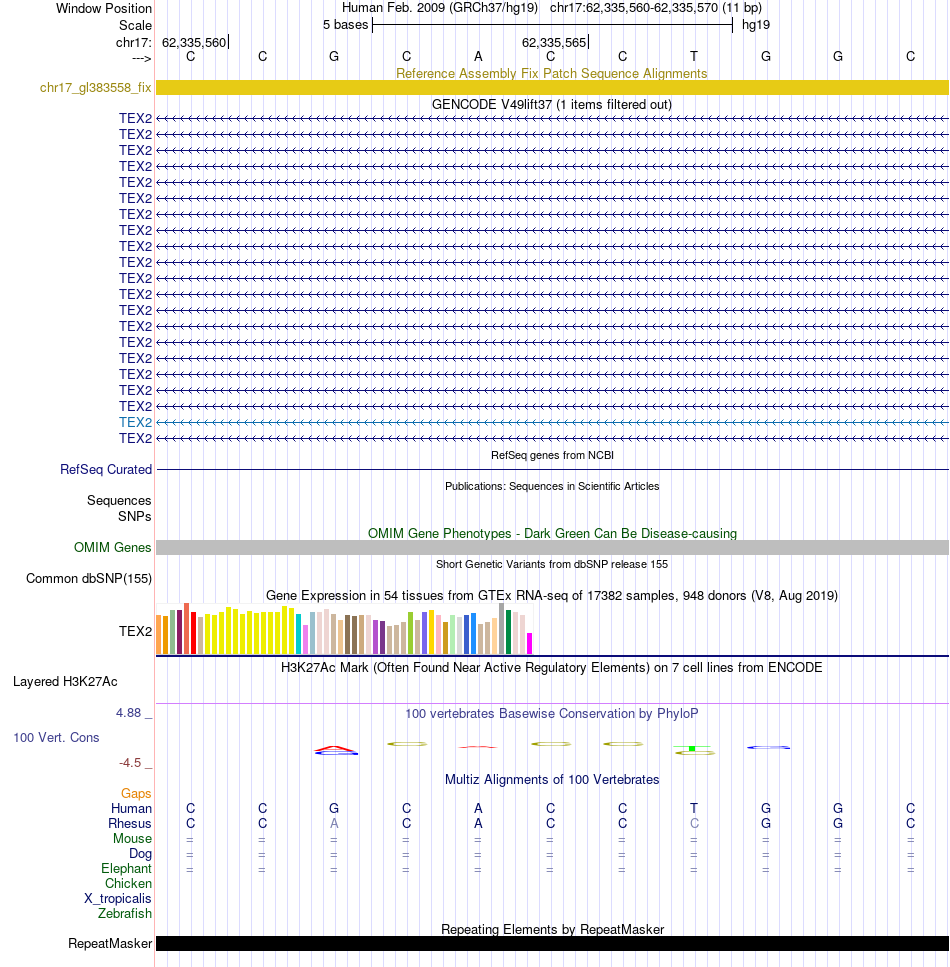Select the light-blue highlighted TEX2 transcript label
Screen dimensions: 950x967
tap(135, 422)
